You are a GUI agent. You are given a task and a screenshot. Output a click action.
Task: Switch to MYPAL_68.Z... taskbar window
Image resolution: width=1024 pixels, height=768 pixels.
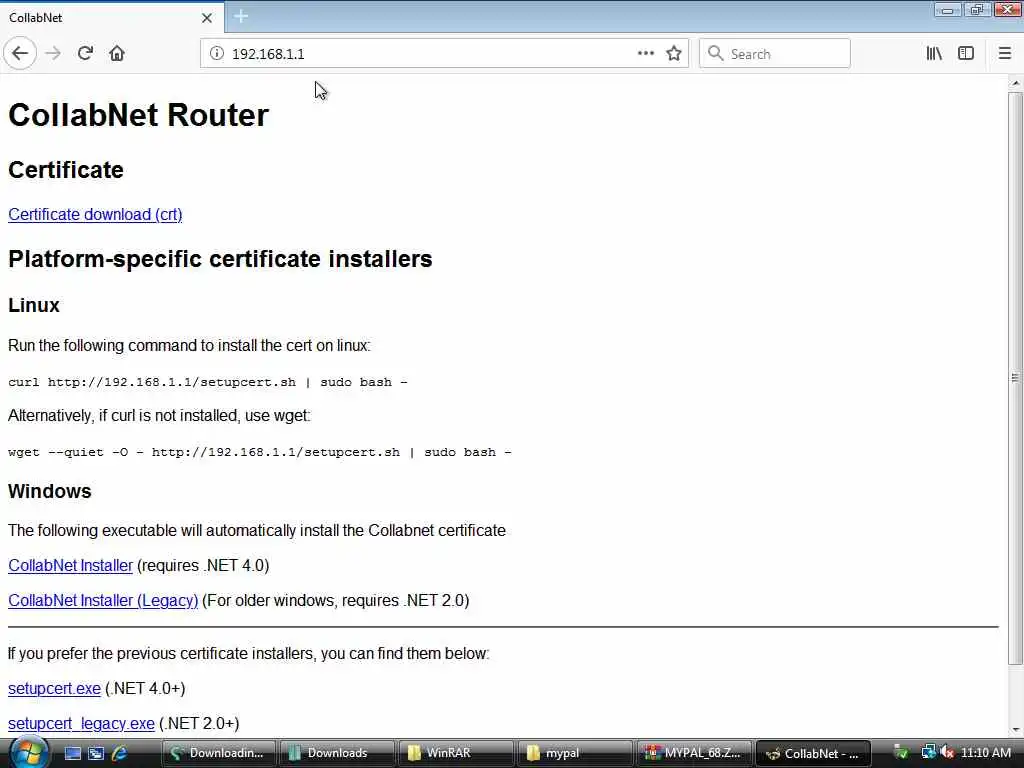point(694,754)
